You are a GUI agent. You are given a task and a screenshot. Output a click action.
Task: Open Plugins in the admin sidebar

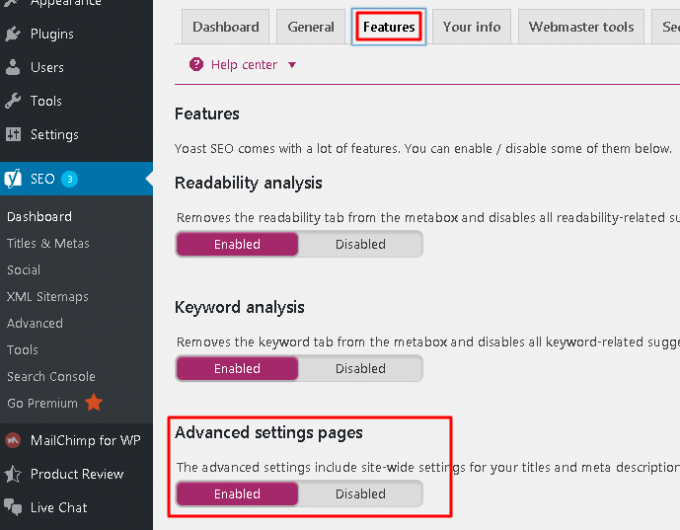[x=76, y=34]
